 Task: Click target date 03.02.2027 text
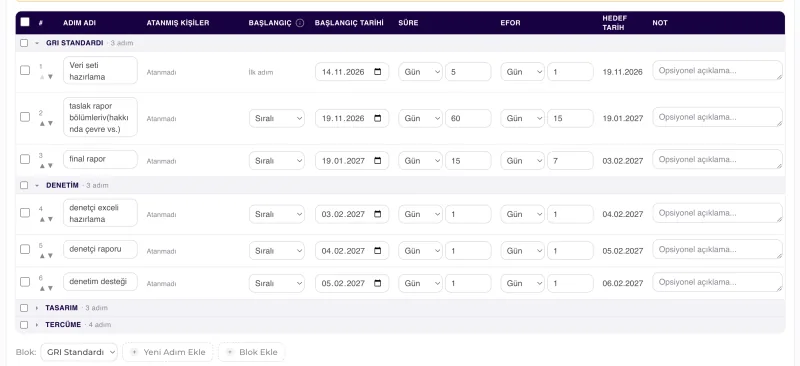point(622,161)
